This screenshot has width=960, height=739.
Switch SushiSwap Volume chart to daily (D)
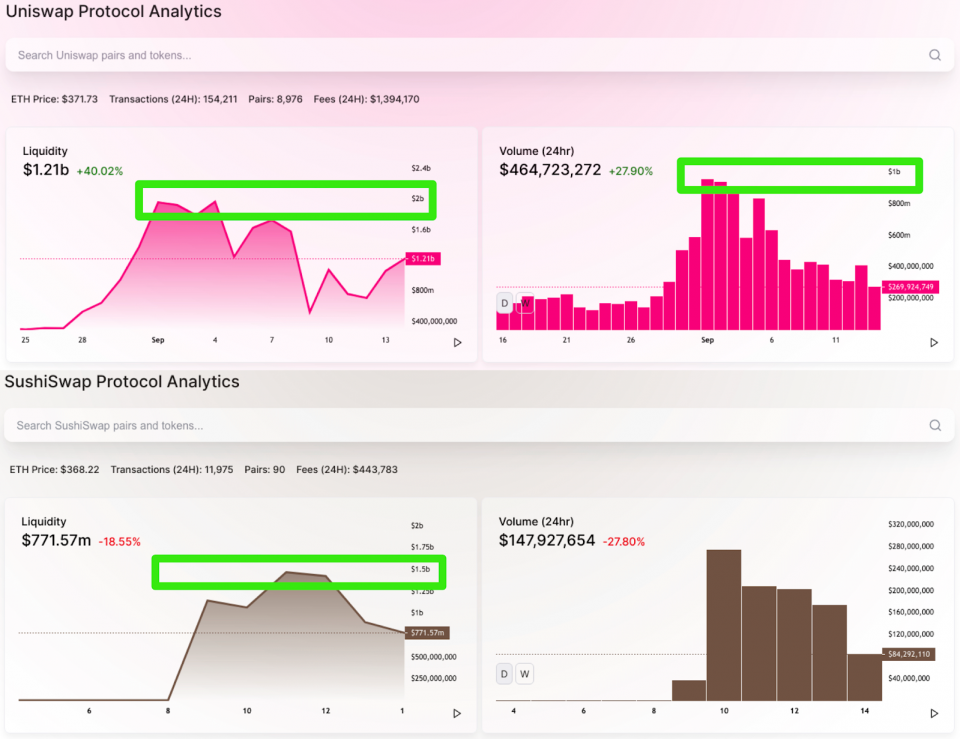point(504,674)
